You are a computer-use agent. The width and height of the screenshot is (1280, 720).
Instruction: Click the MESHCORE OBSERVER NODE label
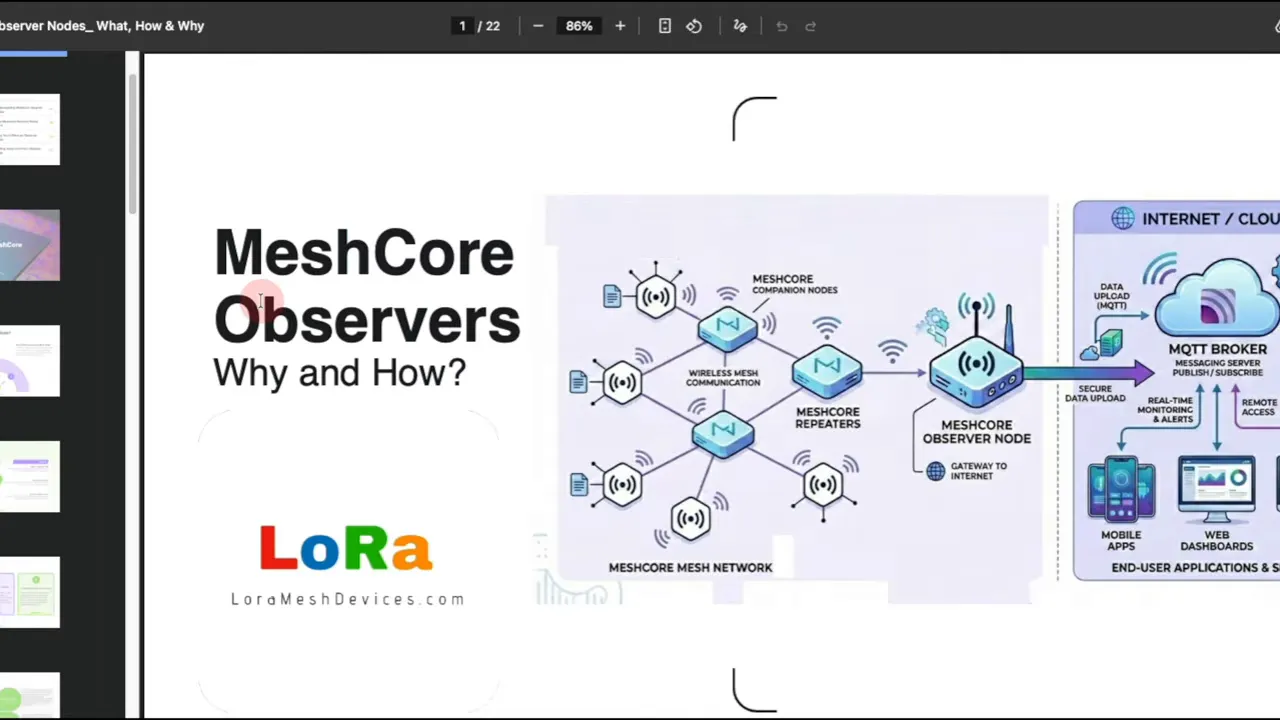click(x=977, y=432)
